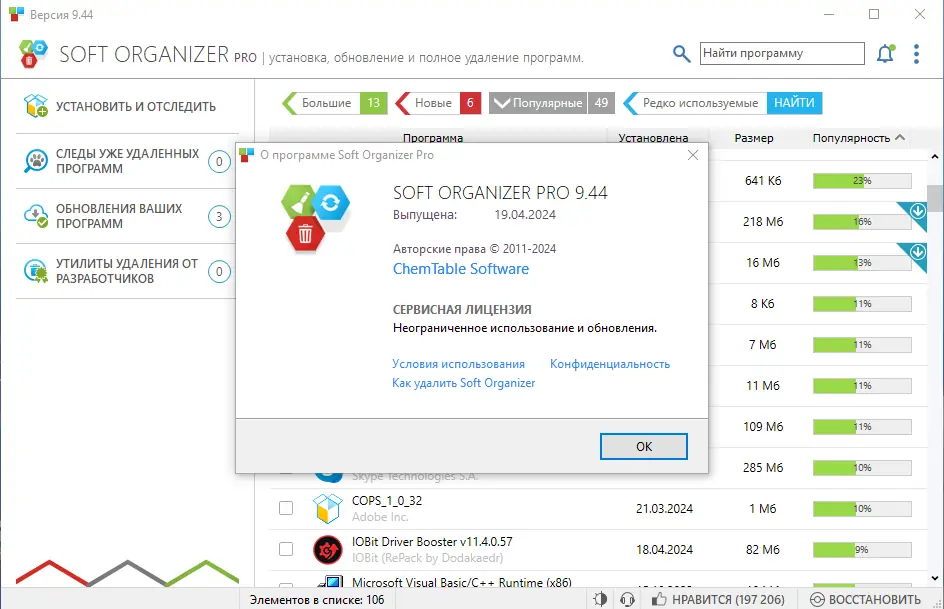
Task: Click the 641 КБ size value
Action: (763, 181)
